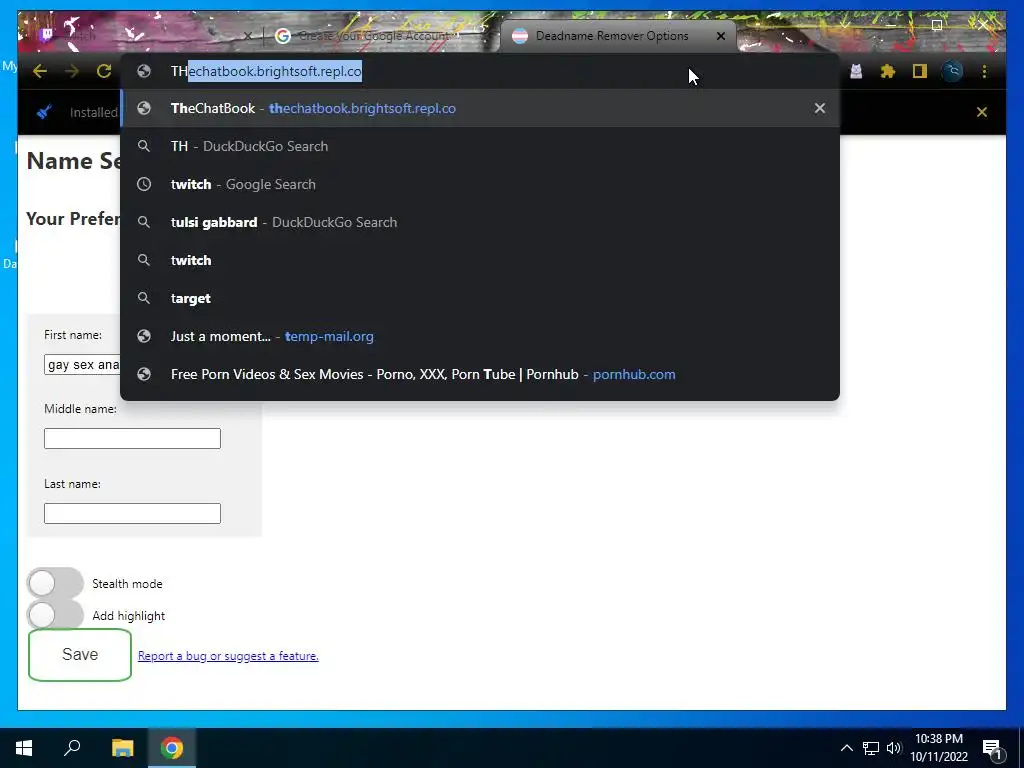Click the magnifier icon beside tulsi gabbard
Image resolution: width=1024 pixels, height=768 pixels.
144,222
